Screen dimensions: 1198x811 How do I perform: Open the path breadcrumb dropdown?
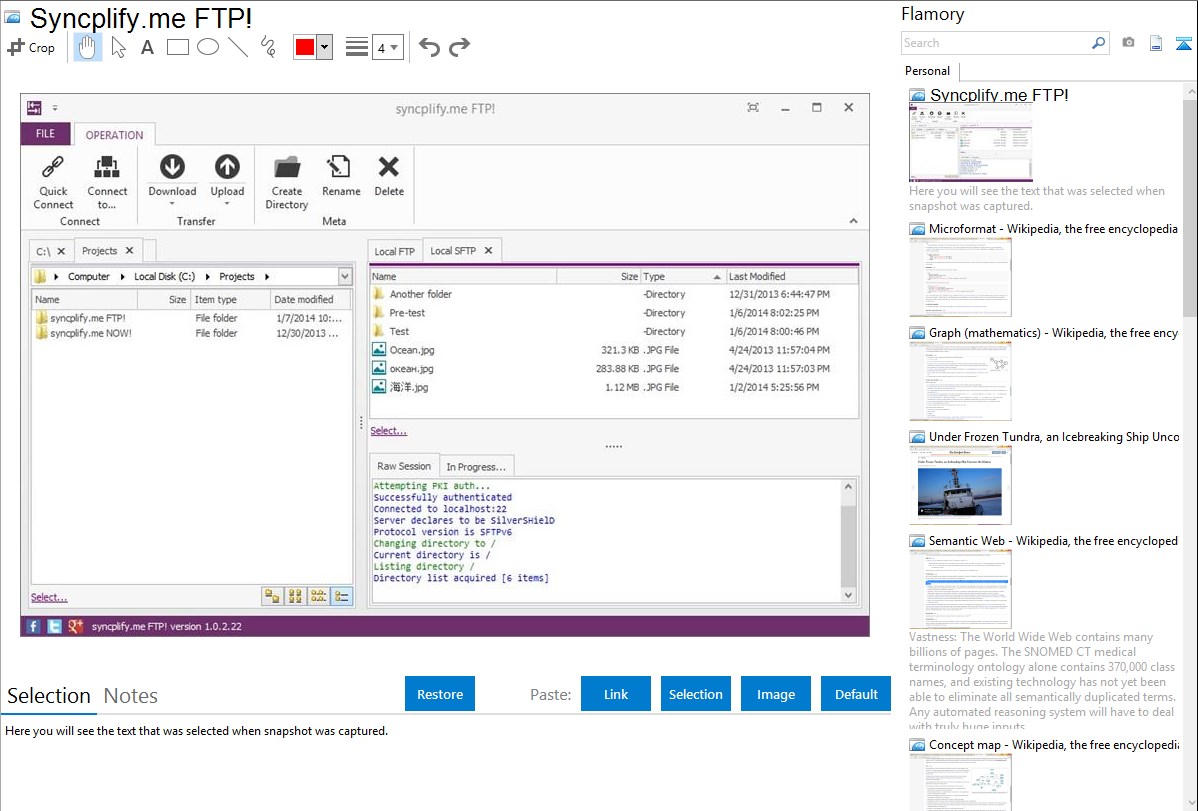pos(345,276)
